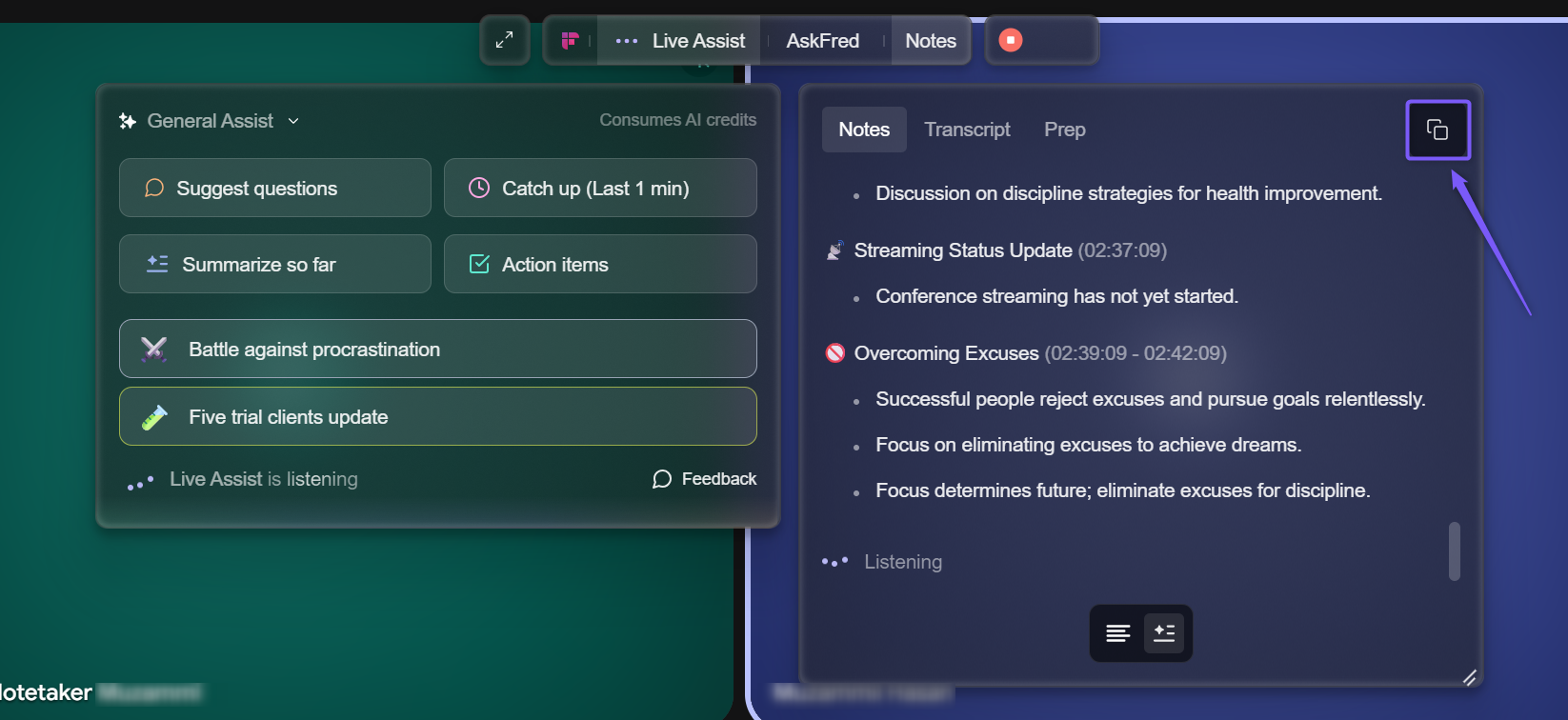1568x720 pixels.
Task: Click the panel resize handle corner
Action: 1470,677
